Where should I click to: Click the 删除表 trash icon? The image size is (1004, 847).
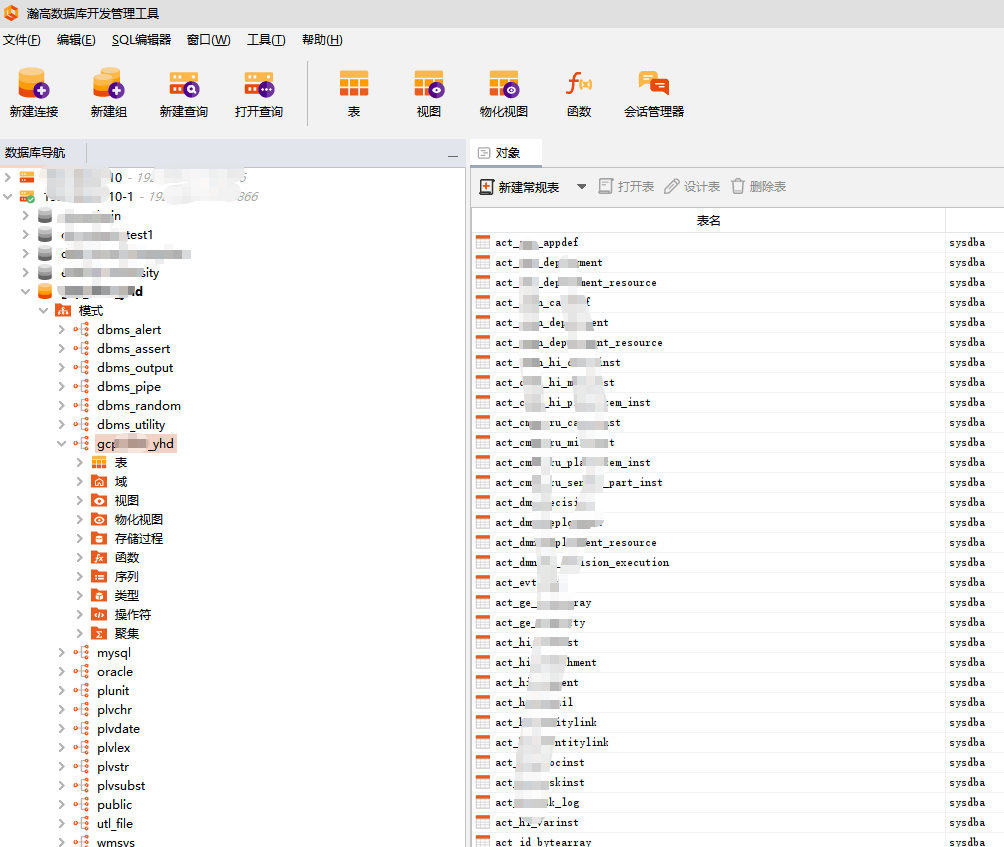tap(738, 186)
